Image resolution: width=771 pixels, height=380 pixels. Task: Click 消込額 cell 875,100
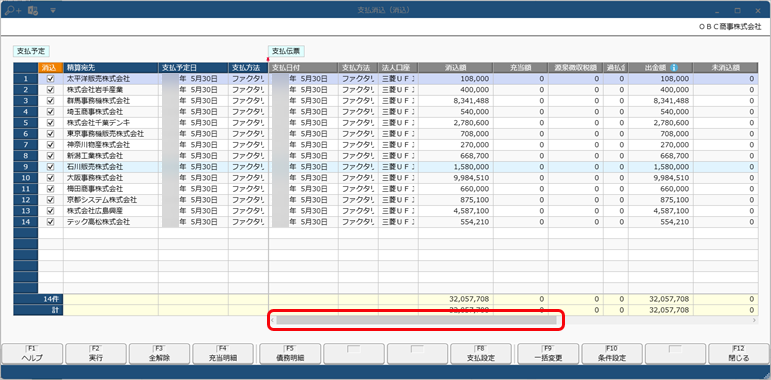(x=456, y=200)
